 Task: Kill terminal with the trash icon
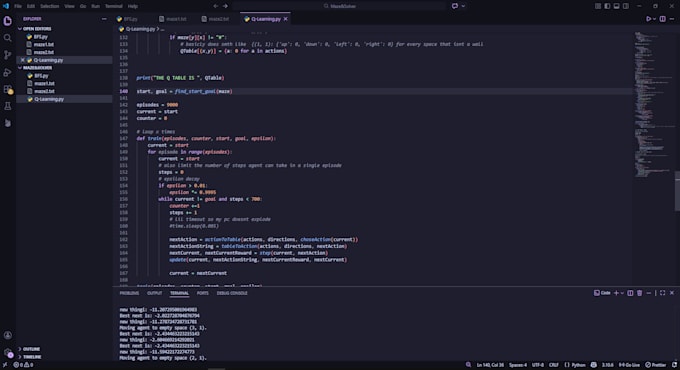[639, 293]
